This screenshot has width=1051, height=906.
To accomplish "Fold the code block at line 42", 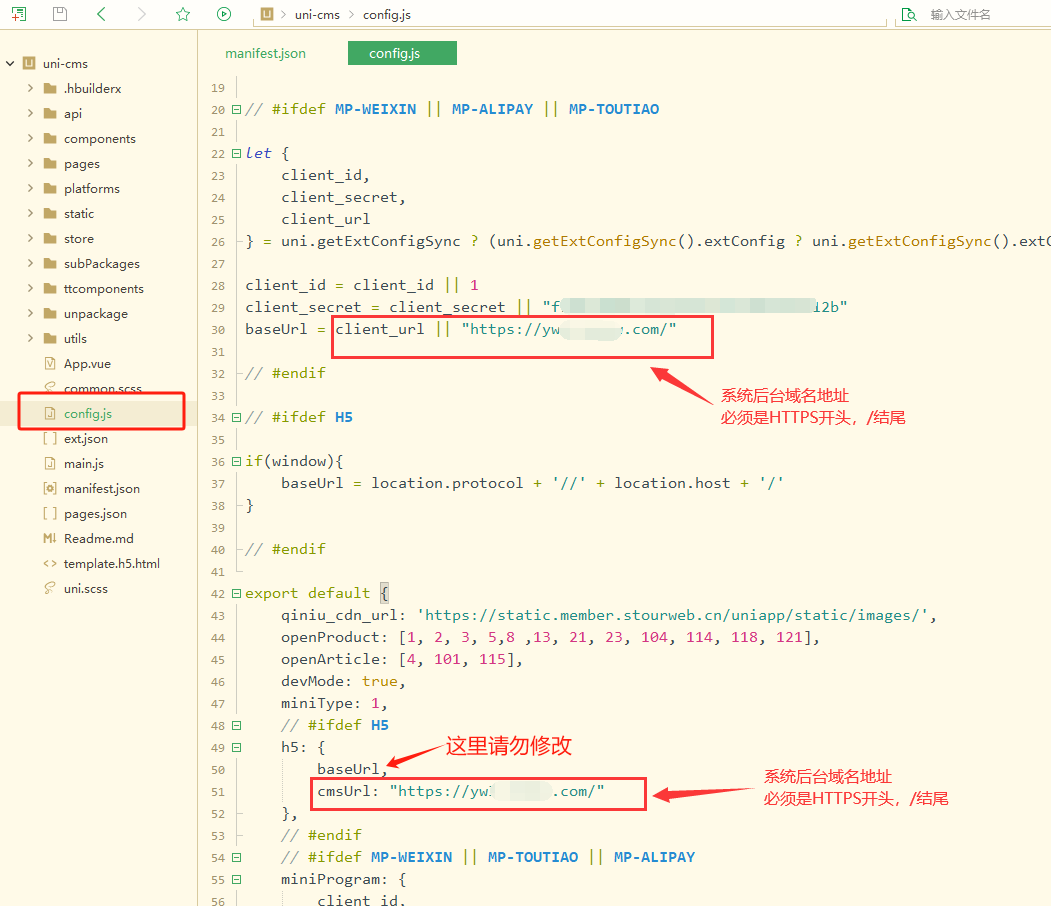I will click(x=236, y=593).
